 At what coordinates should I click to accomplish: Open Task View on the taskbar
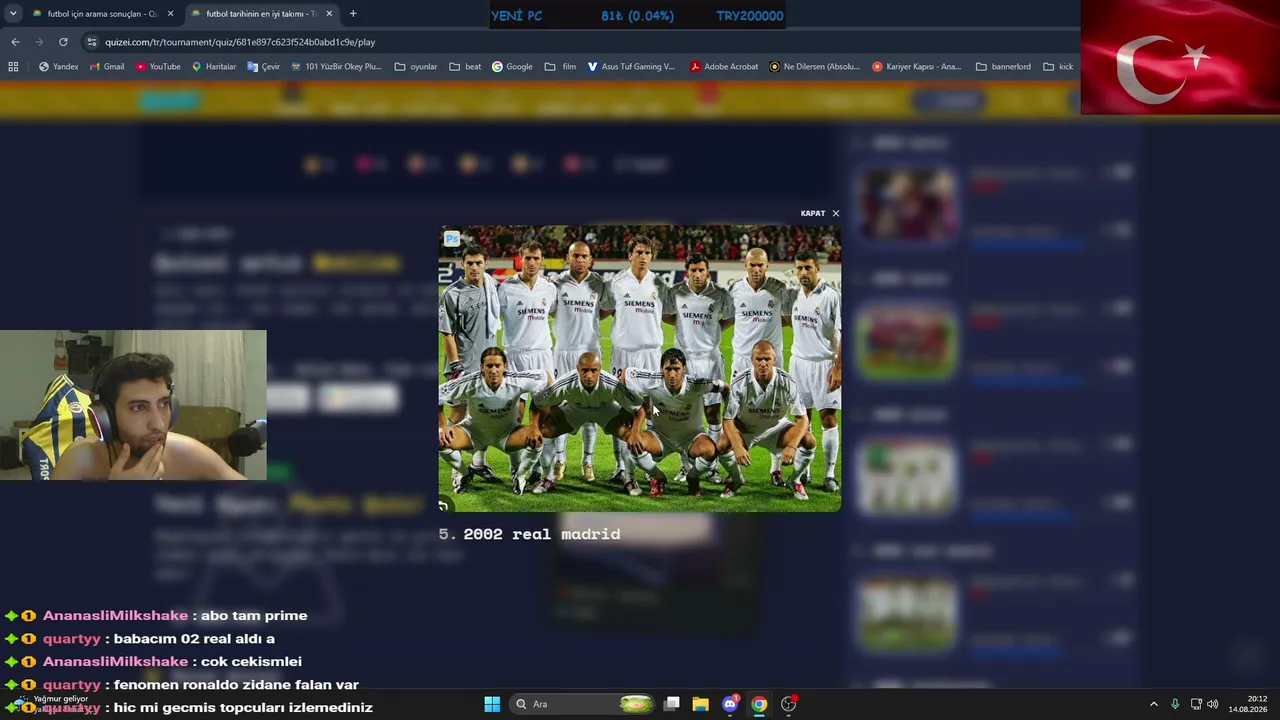pyautogui.click(x=672, y=704)
